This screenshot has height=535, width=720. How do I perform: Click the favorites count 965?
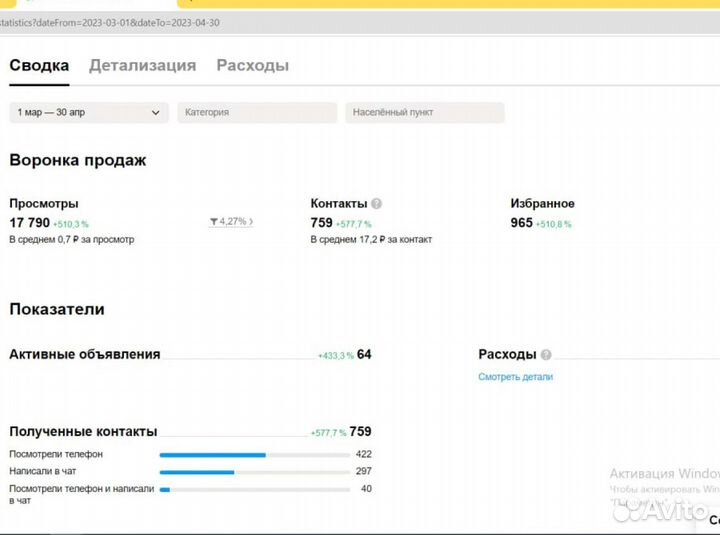point(522,223)
